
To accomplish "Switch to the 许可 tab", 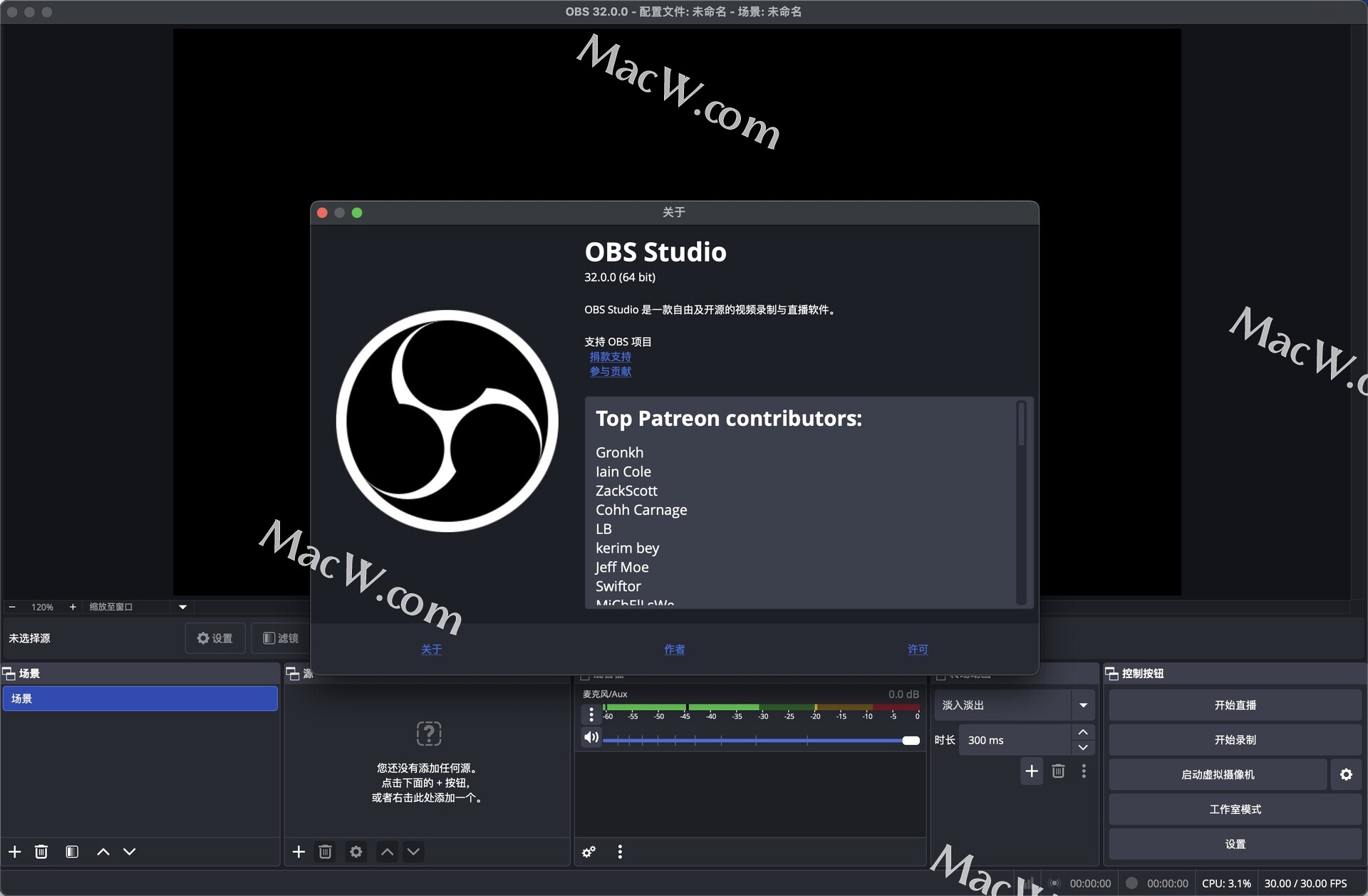I will point(917,649).
